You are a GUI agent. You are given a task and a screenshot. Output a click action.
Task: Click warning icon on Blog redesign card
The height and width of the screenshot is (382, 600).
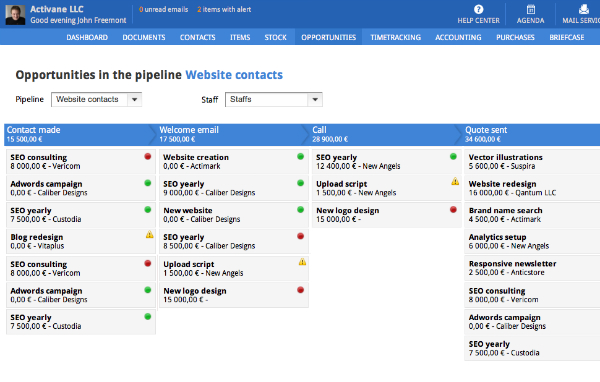149,235
